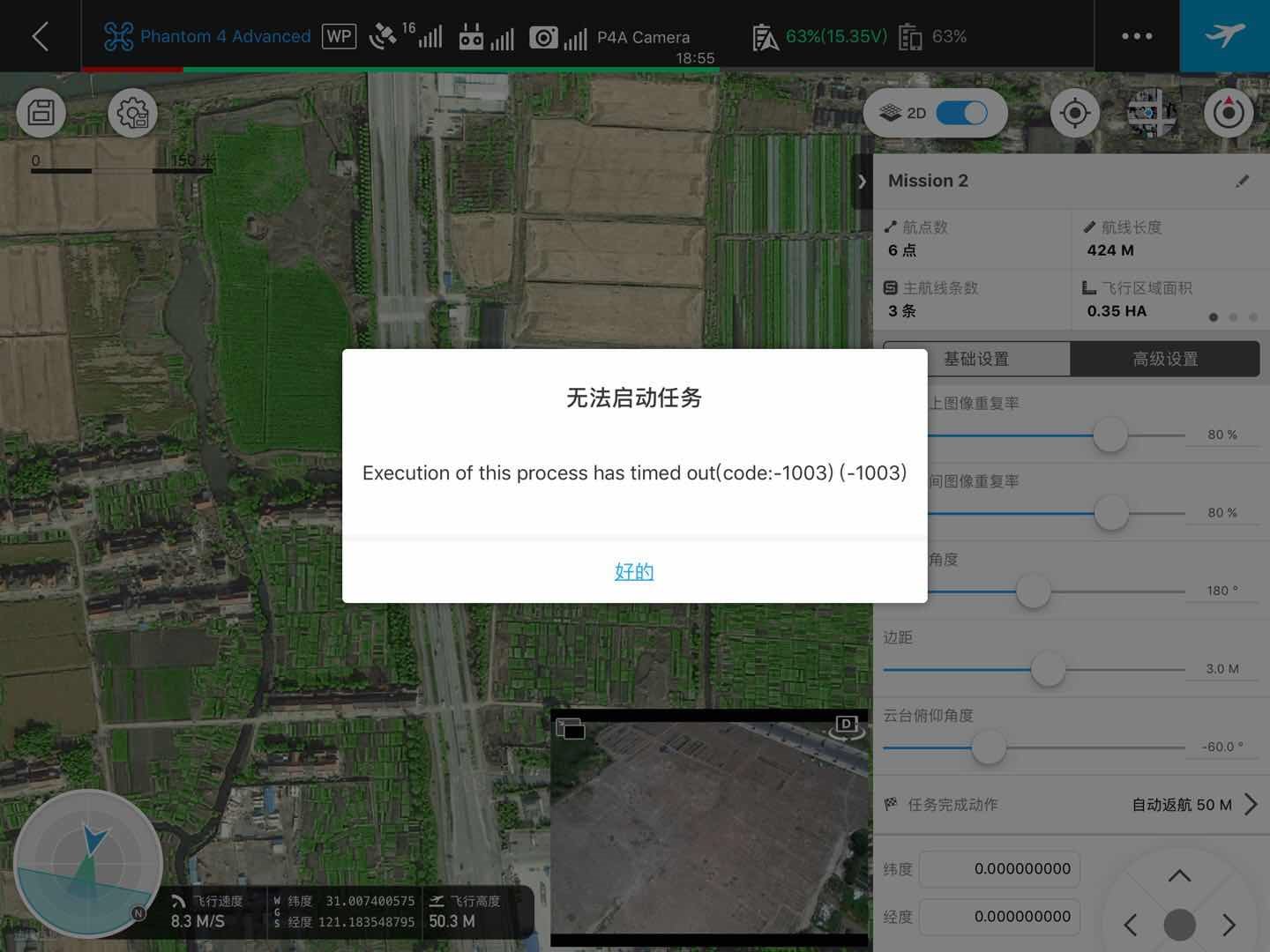
Task: Tap the Mission 2 title
Action: [928, 181]
